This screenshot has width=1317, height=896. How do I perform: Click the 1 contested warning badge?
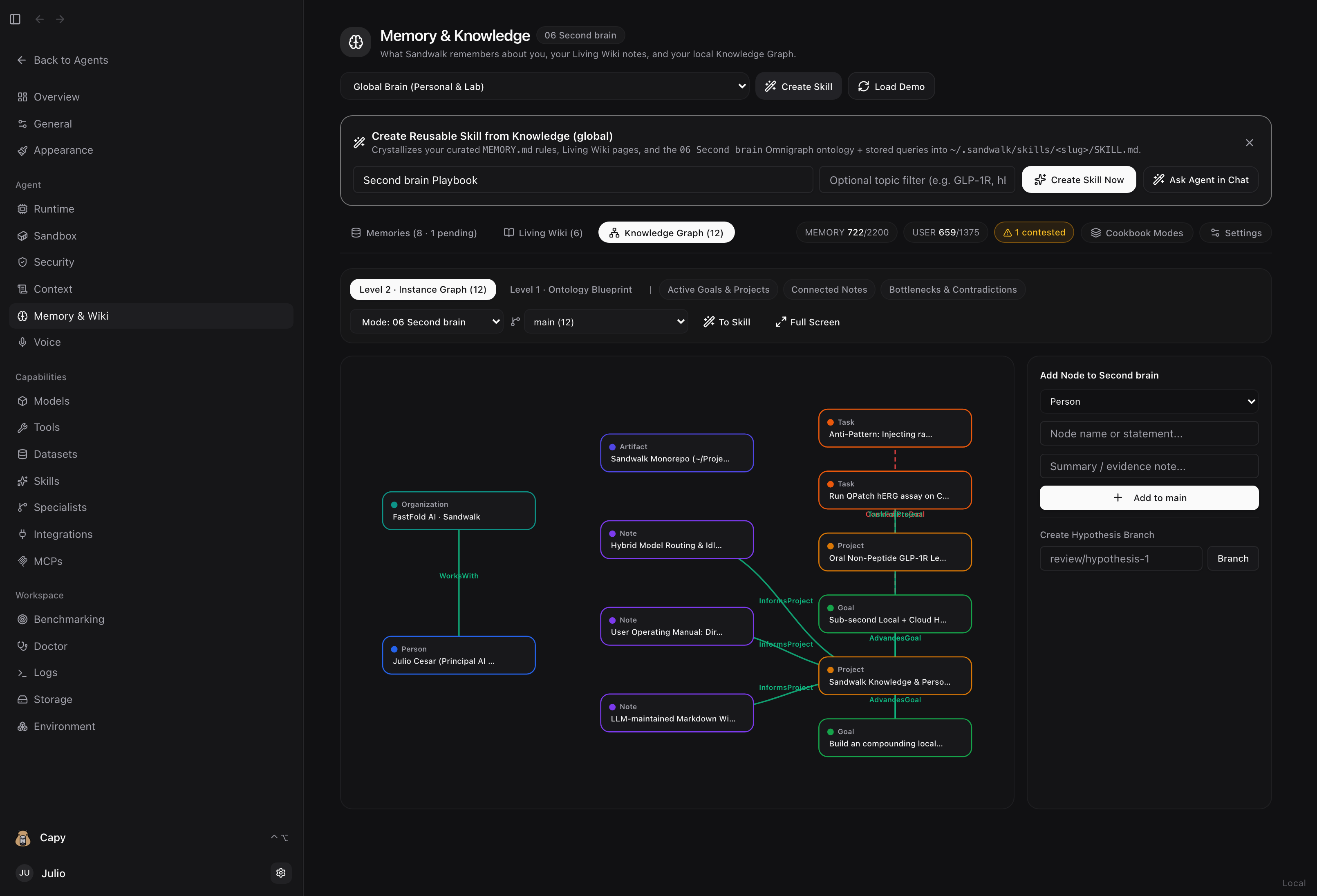(x=1034, y=232)
